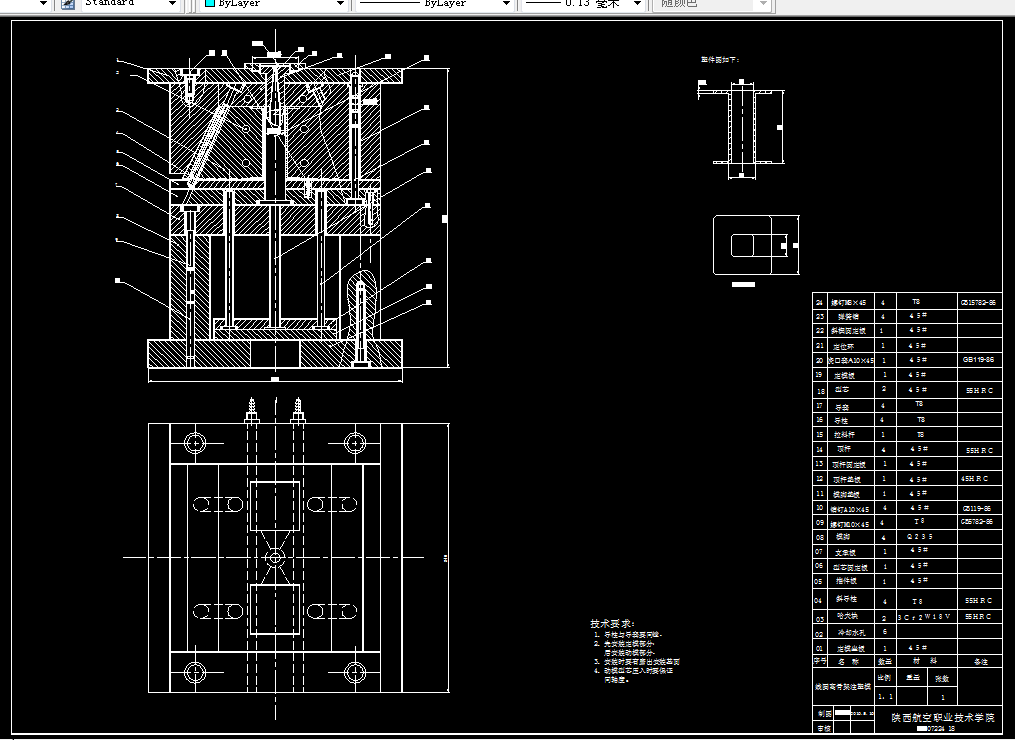The width and height of the screenshot is (1015, 740).
Task: Select the 浇口套A10×45 name cell
Action: pyautogui.click(x=851, y=361)
